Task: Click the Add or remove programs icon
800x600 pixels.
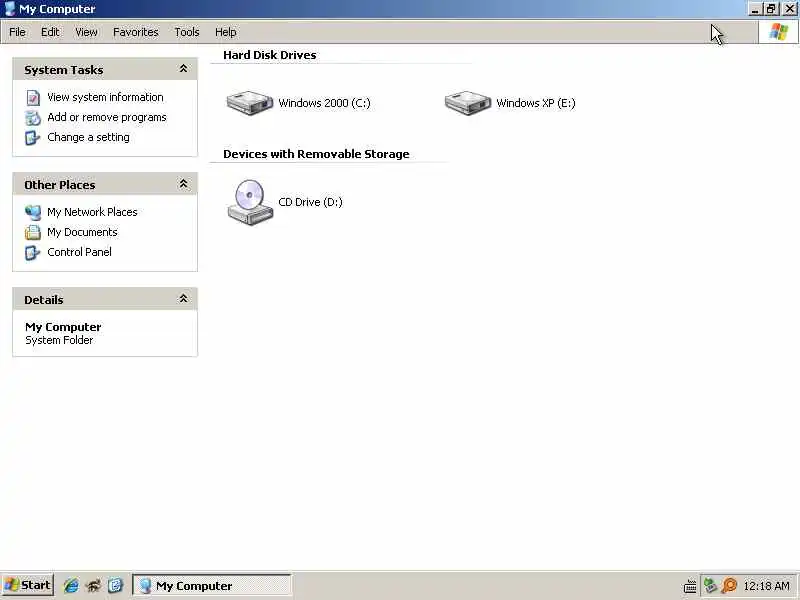Action: (x=33, y=117)
